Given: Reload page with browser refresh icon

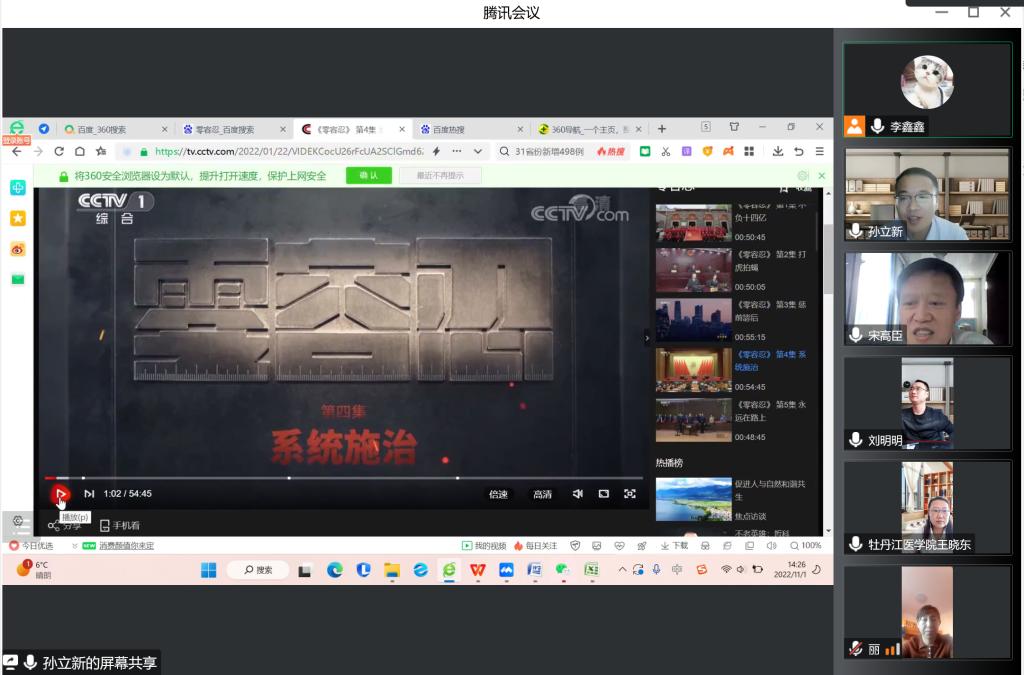Looking at the screenshot, I should (59, 152).
